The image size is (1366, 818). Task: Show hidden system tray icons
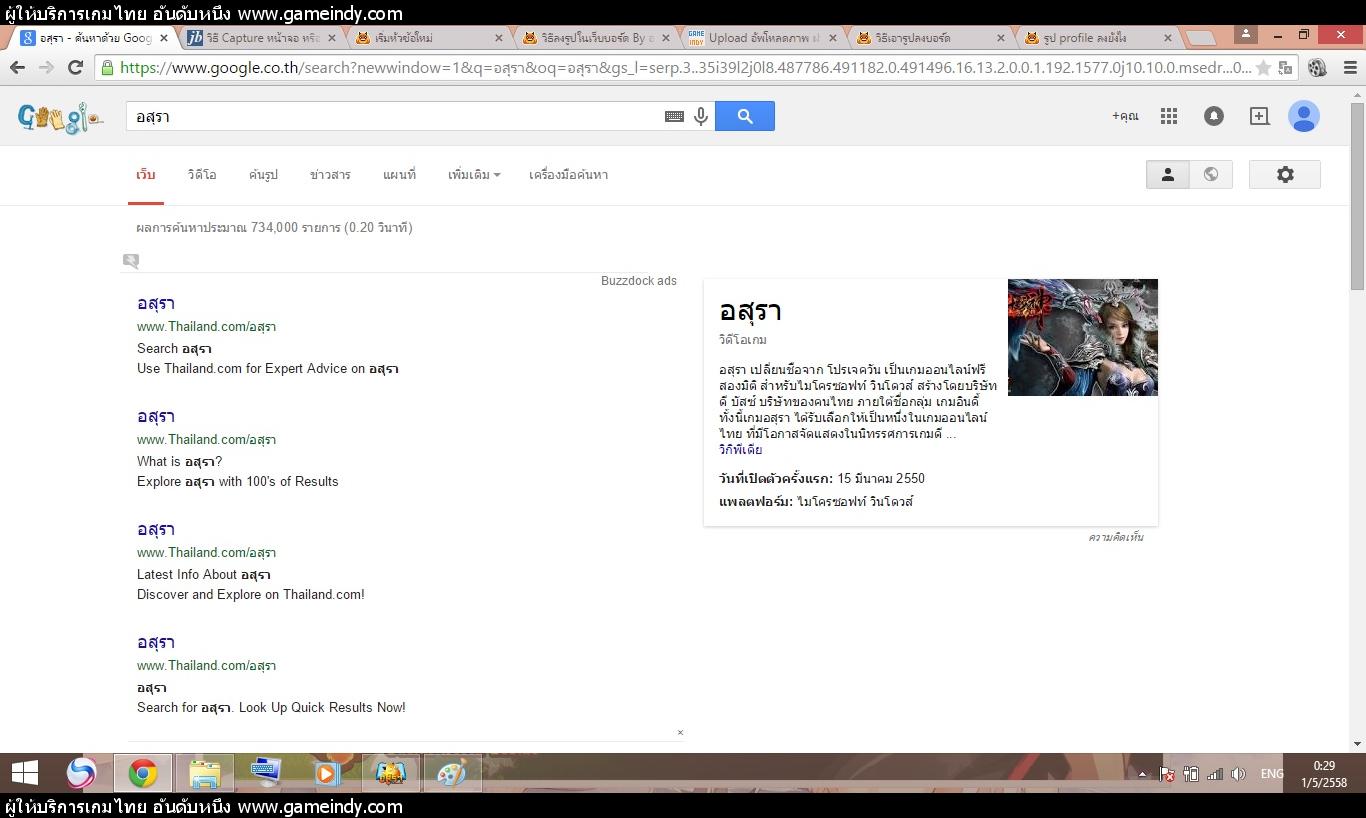tap(1142, 774)
